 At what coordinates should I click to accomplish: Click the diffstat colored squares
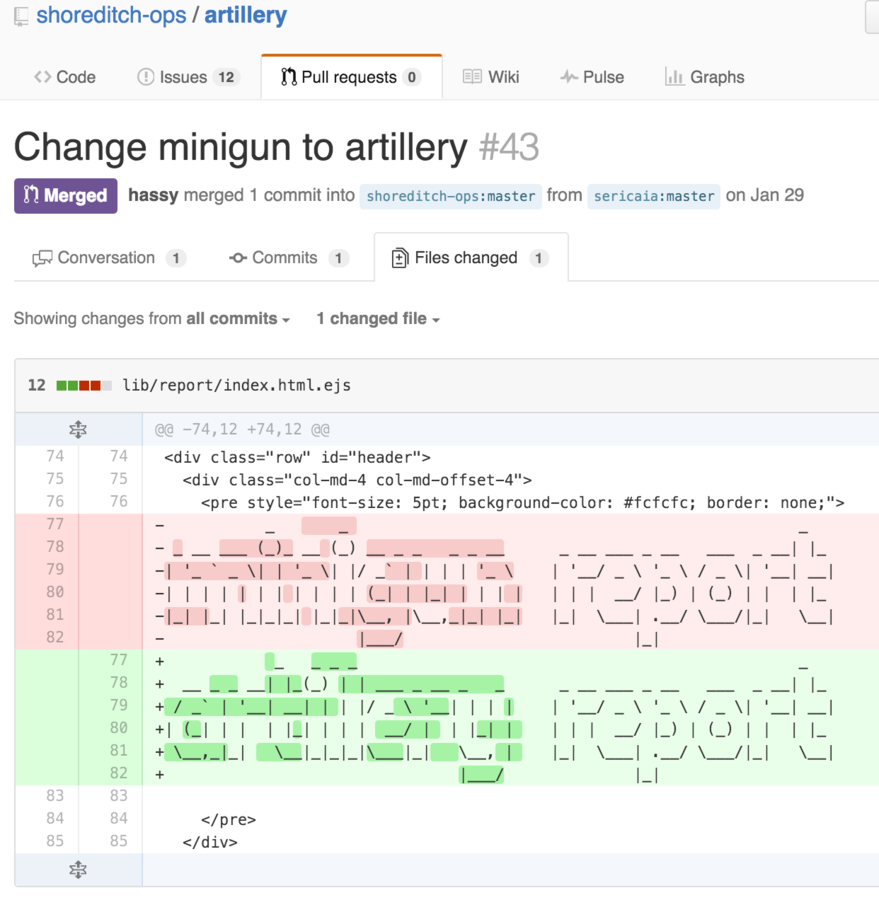click(84, 385)
